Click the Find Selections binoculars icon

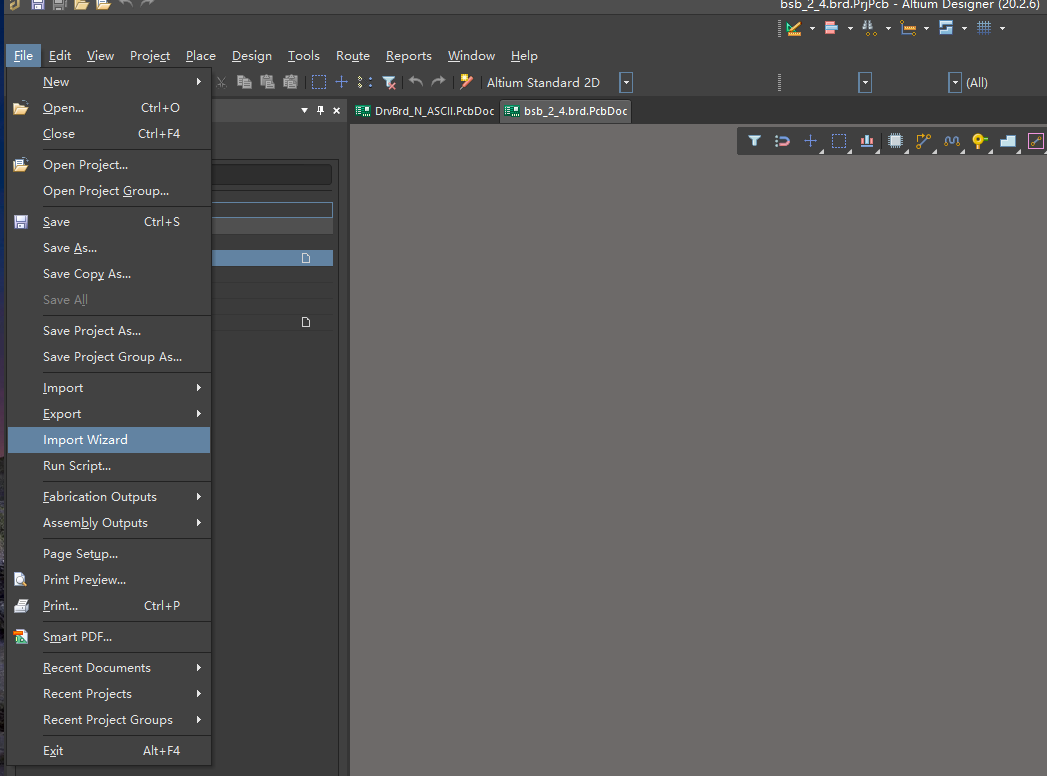pyautogui.click(x=869, y=28)
